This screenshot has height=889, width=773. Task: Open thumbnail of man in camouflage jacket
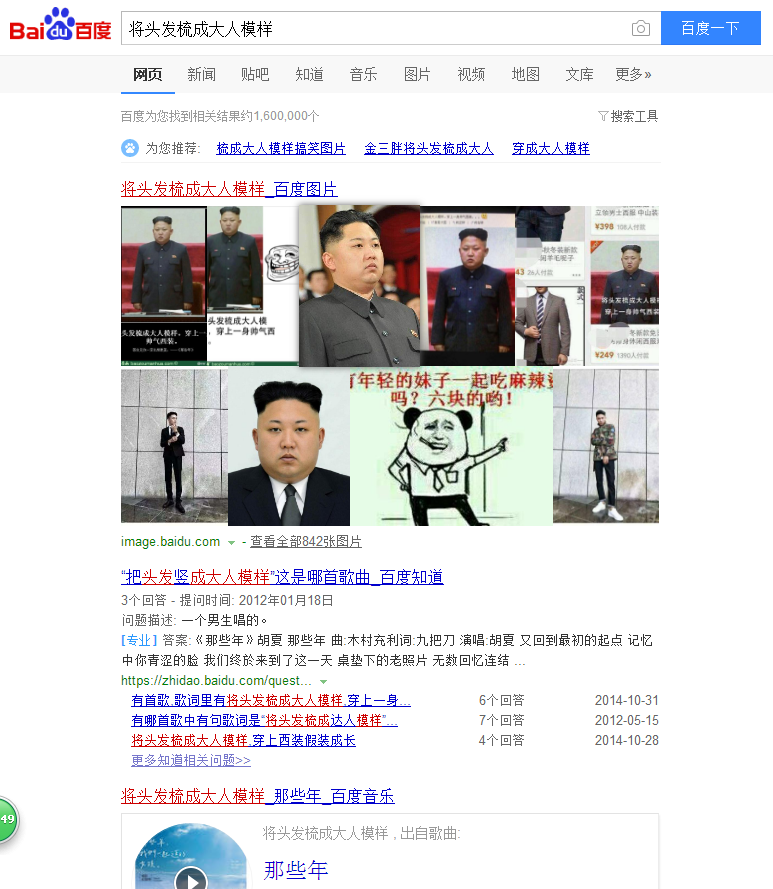click(606, 446)
